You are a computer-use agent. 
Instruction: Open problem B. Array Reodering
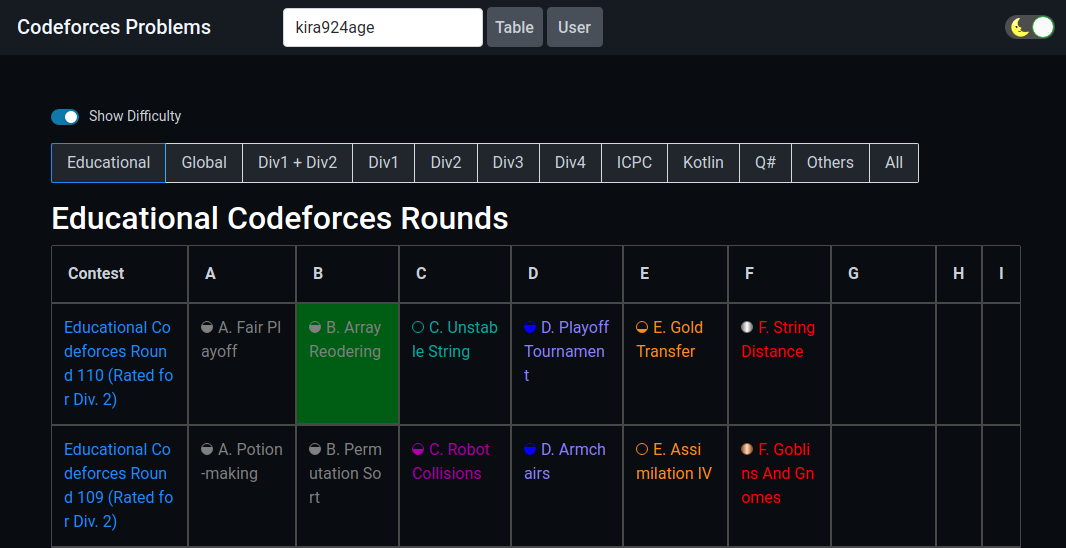pos(345,339)
